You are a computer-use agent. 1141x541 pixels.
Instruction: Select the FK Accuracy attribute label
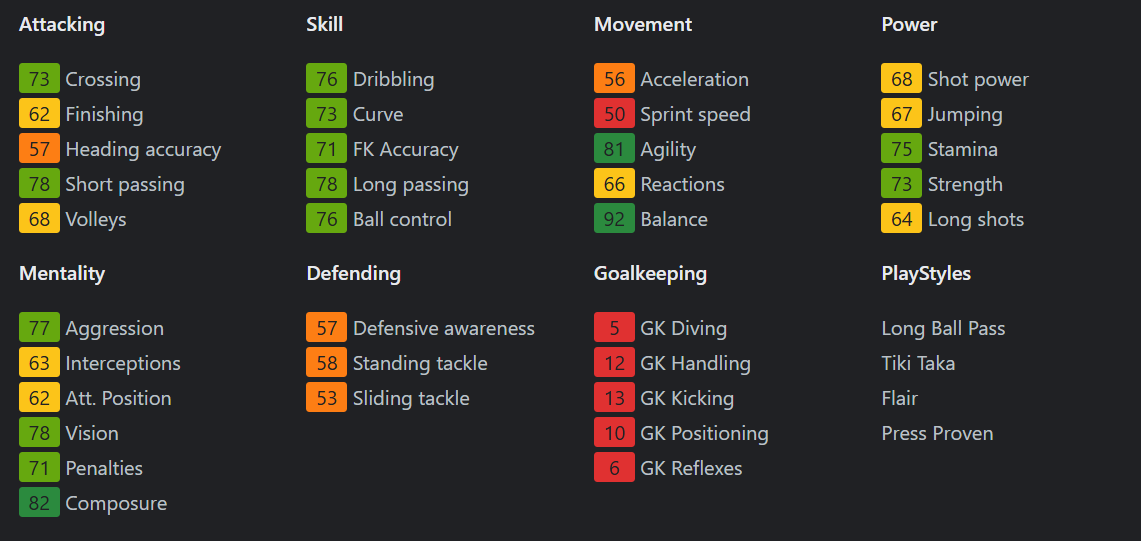[x=405, y=149]
